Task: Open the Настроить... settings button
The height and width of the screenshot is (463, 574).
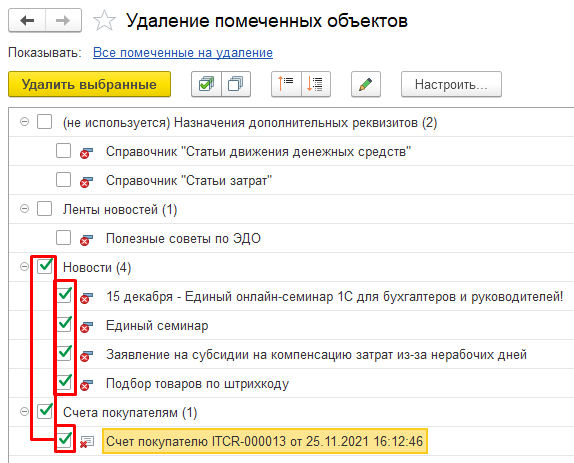Action: [x=451, y=84]
